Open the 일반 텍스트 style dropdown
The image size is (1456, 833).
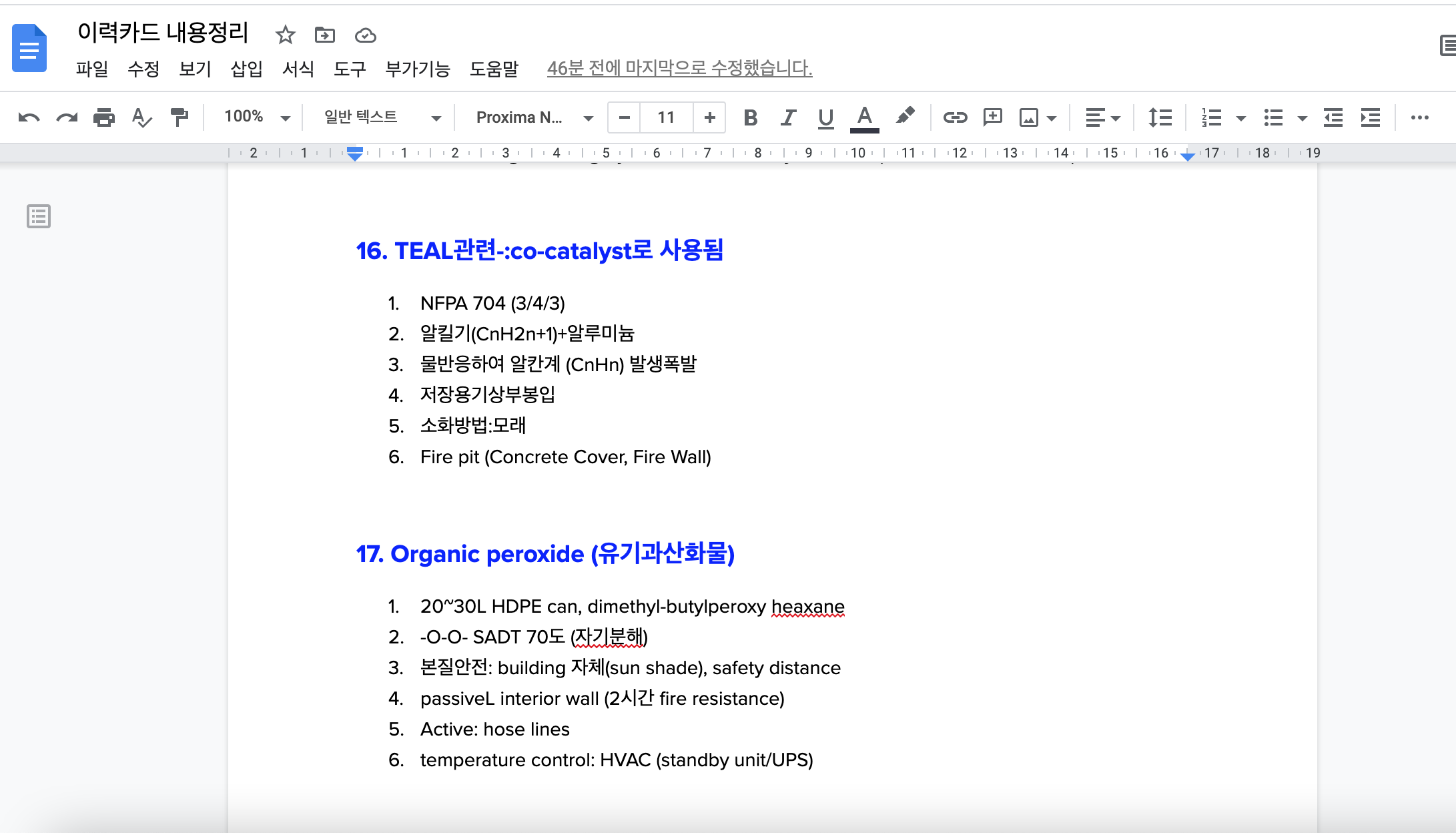(x=382, y=117)
